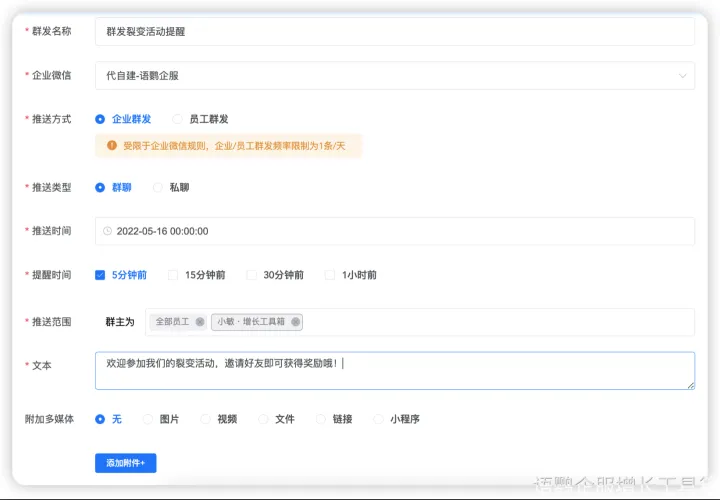The height and width of the screenshot is (500, 720).
Task: Uncheck the 5分钟前 reminder checkbox
Action: point(100,275)
